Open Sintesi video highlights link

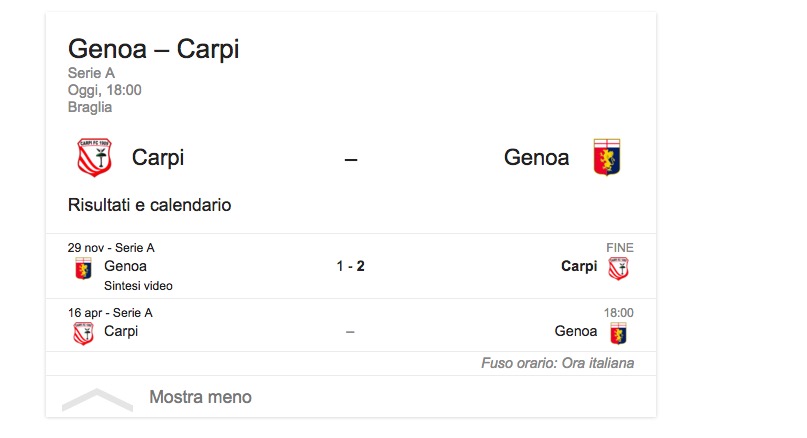pos(138,286)
